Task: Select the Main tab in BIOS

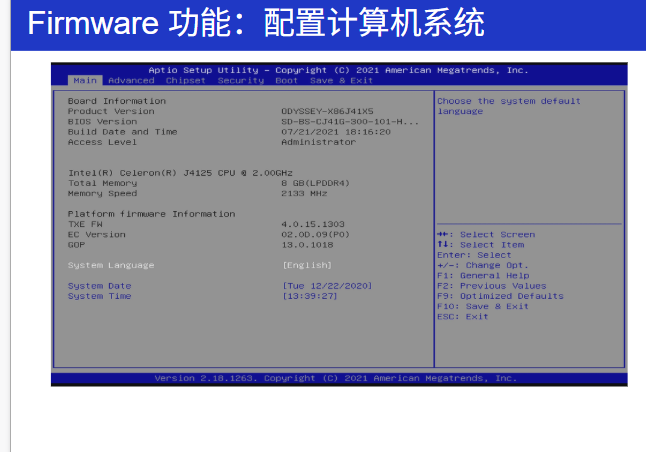Action: coord(85,80)
